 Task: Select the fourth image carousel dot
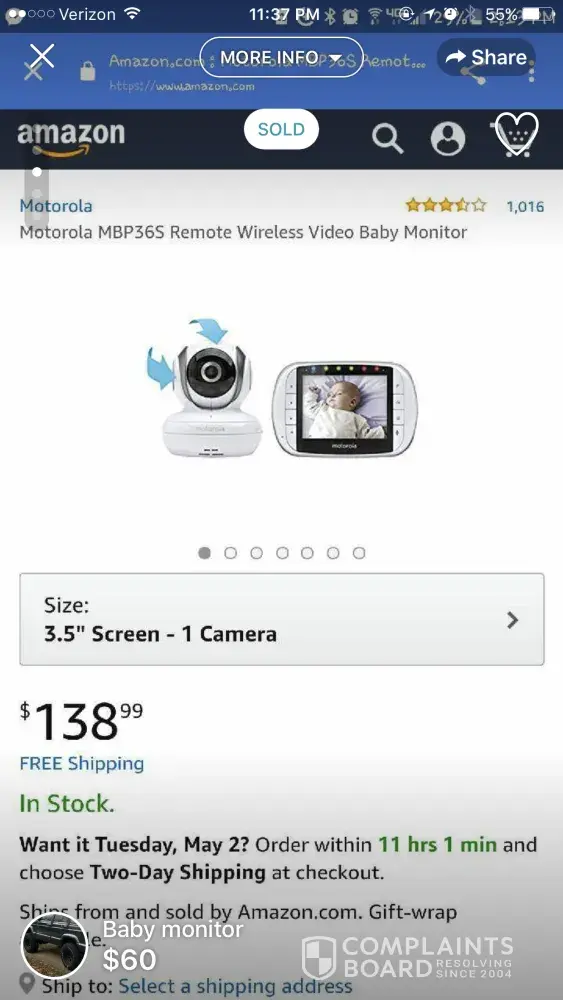pos(282,553)
